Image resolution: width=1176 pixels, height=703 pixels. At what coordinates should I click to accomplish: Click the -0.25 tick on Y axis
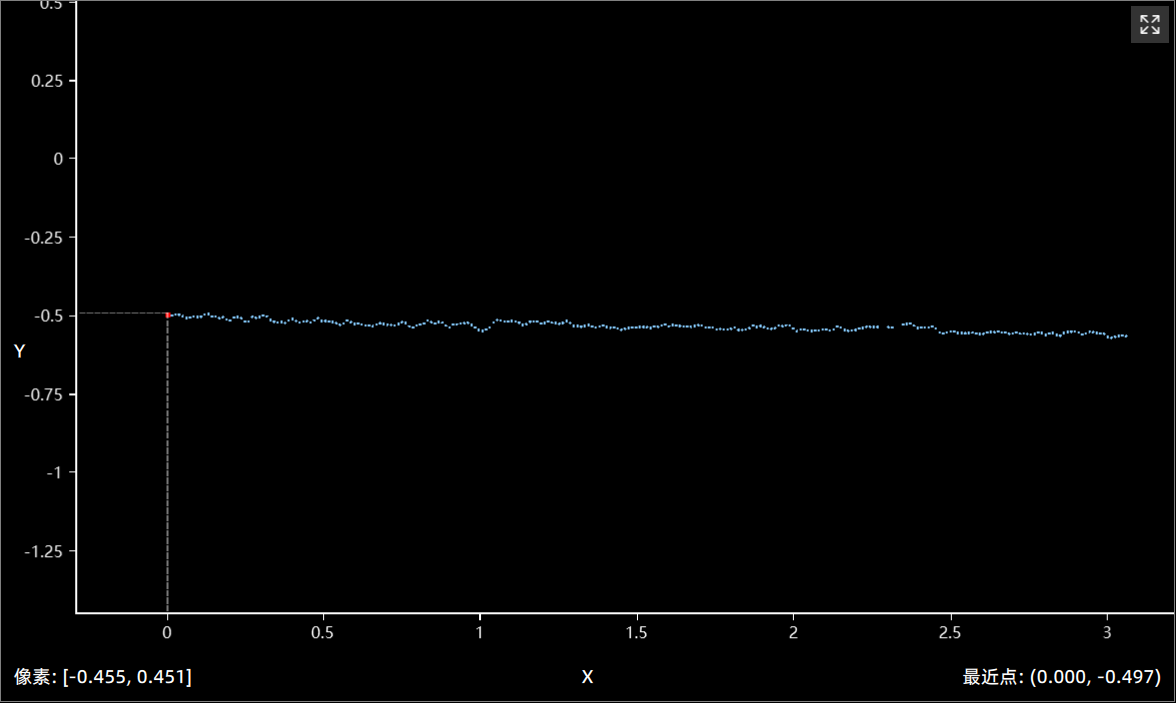click(44, 237)
